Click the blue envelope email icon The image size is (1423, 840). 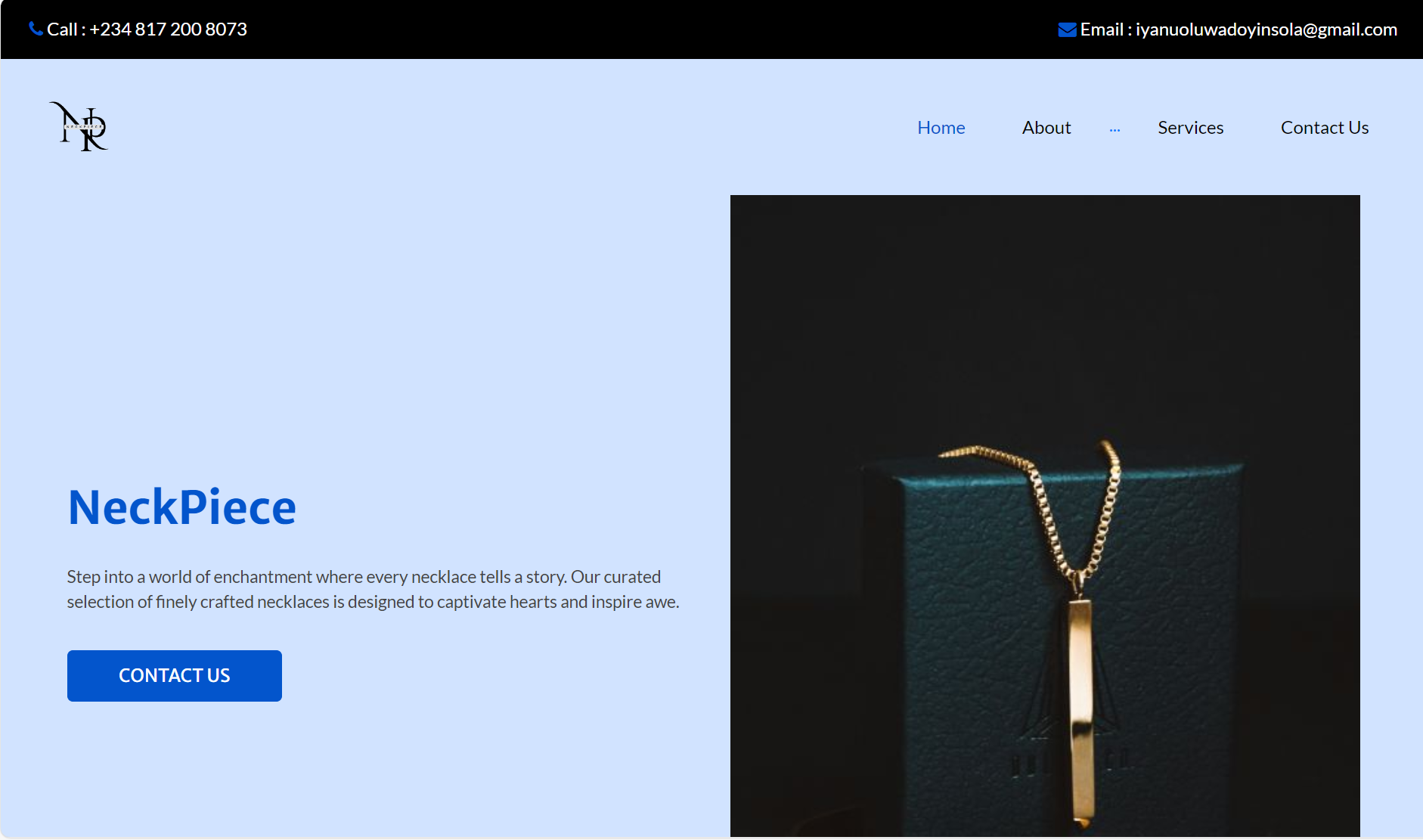1067,29
